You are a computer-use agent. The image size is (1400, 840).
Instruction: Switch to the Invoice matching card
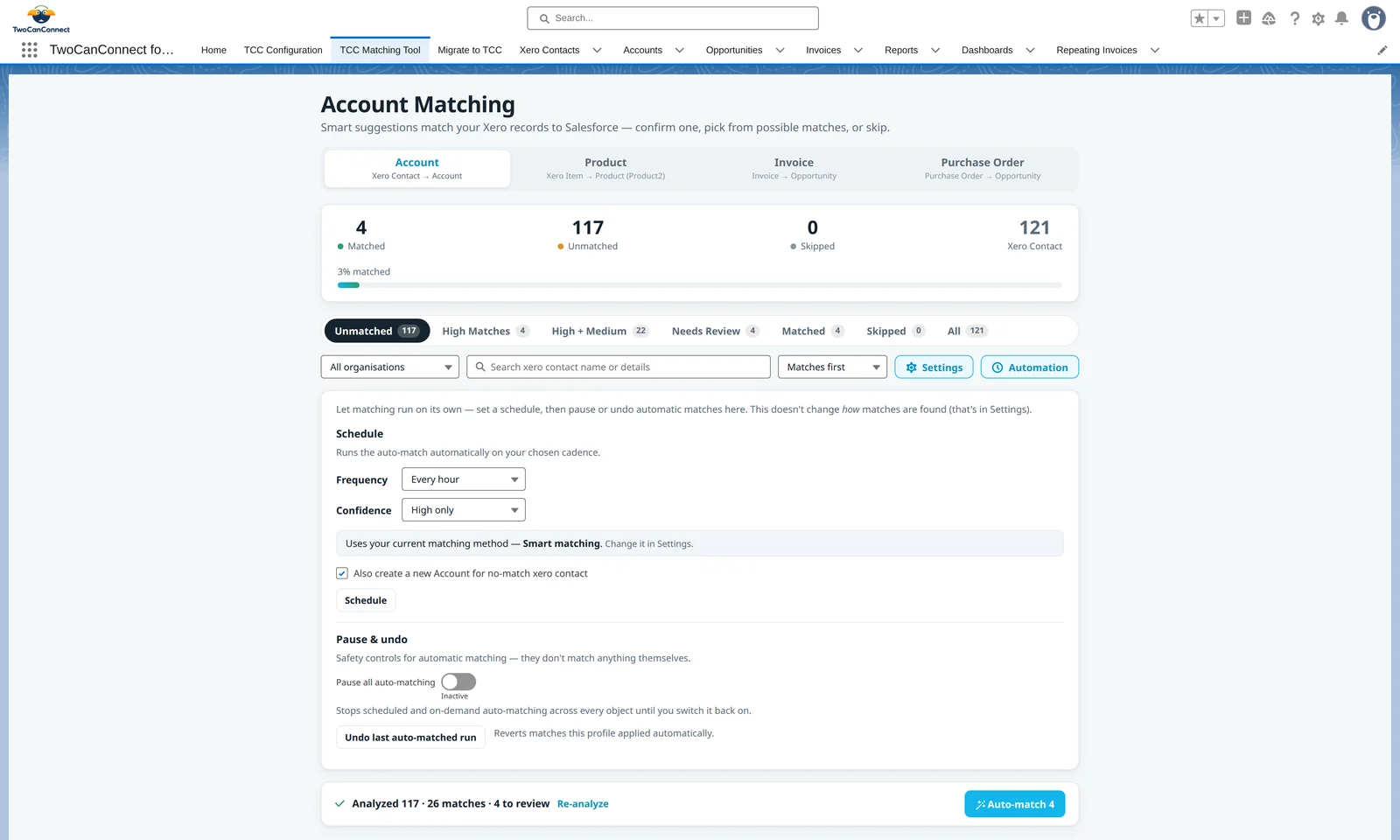[794, 169]
